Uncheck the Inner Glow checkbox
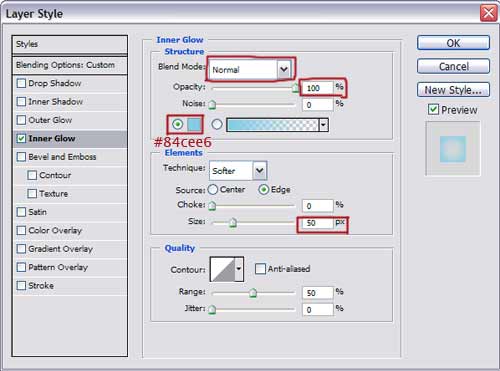The image size is (500, 371). (21, 138)
